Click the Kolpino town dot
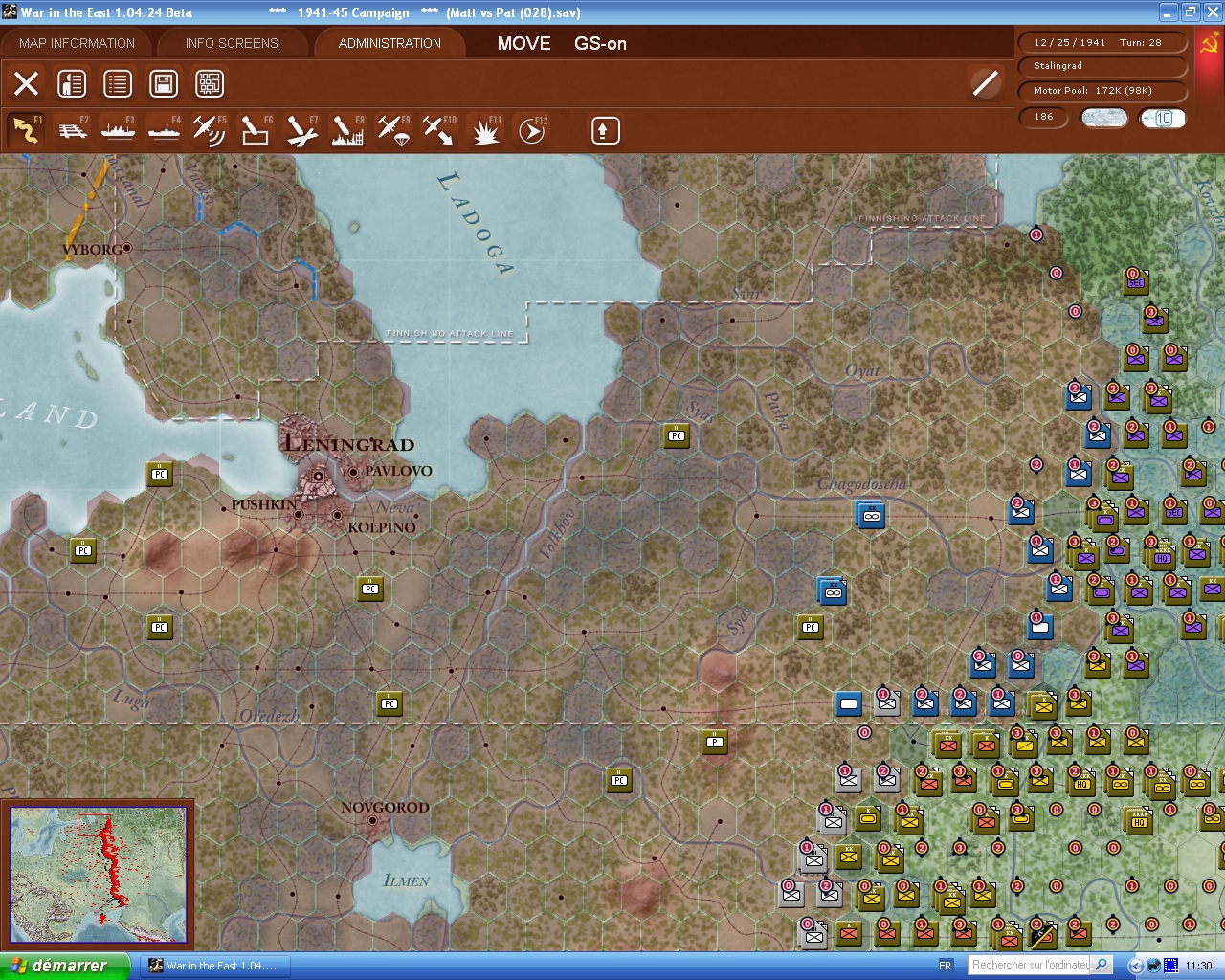Viewport: 1225px width, 980px height. tap(337, 515)
